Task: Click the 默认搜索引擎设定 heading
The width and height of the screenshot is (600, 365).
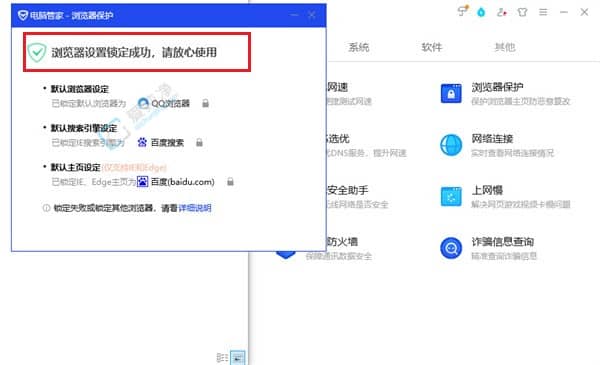Action: point(84,128)
